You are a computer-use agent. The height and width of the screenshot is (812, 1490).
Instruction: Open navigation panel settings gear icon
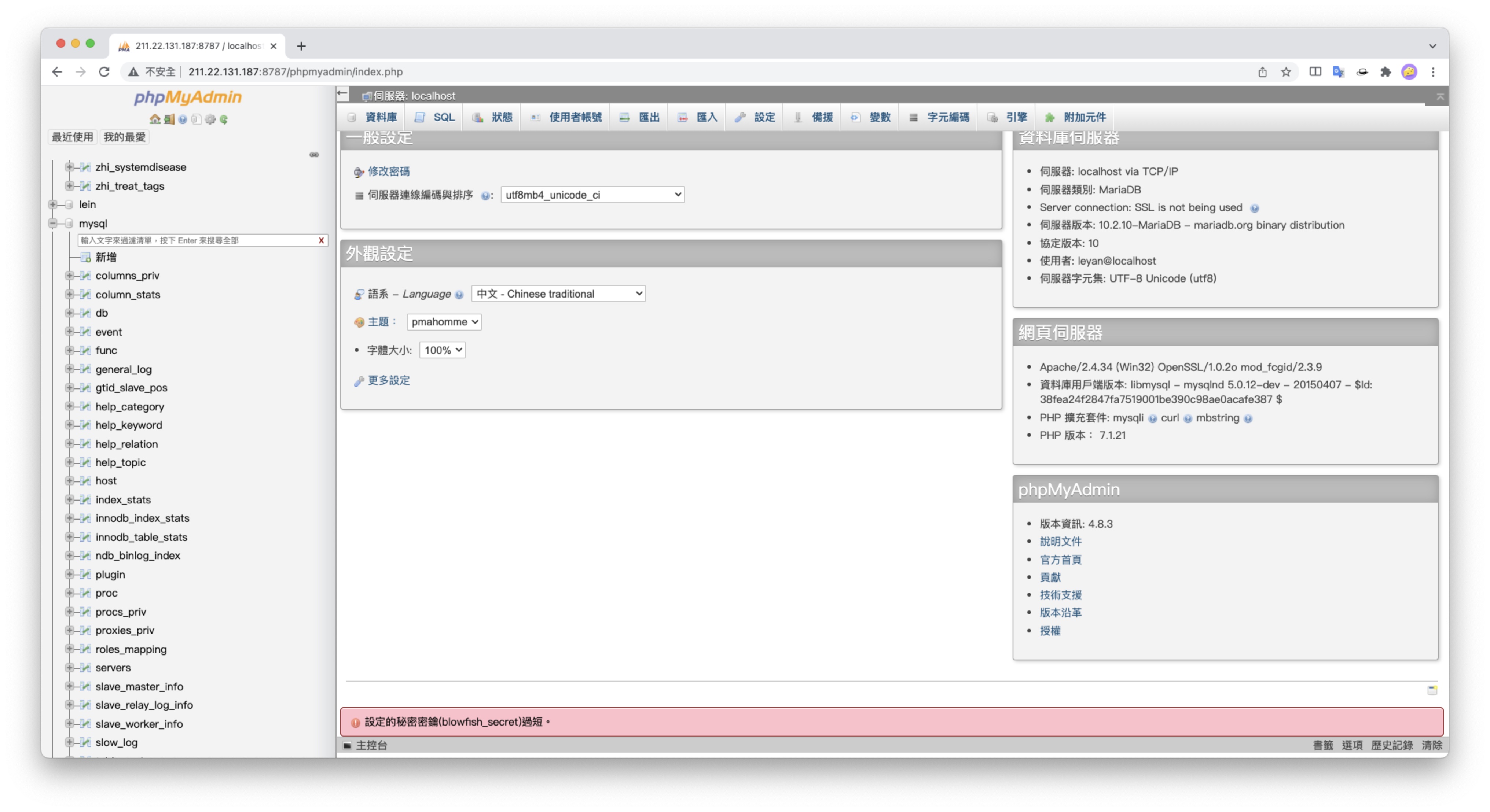click(210, 119)
